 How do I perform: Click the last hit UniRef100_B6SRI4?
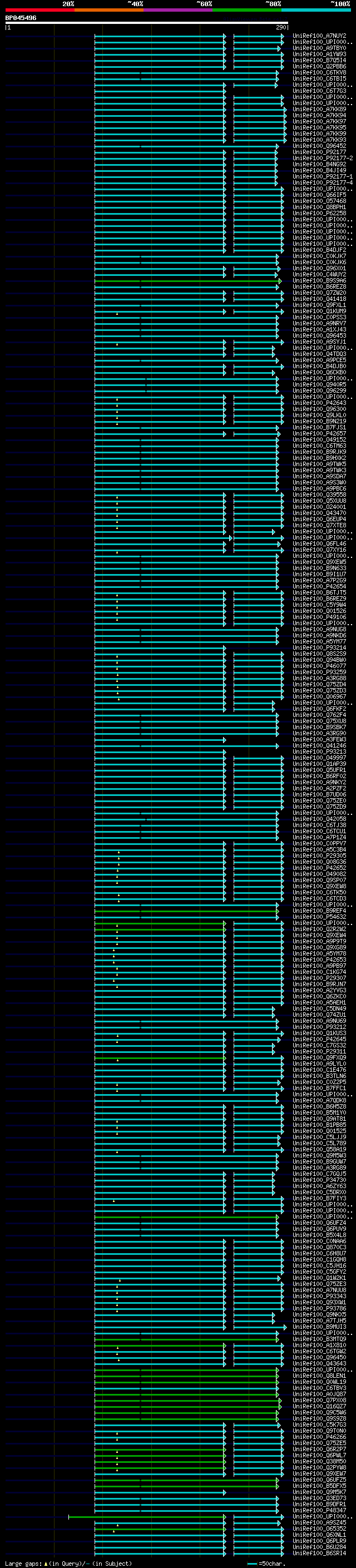coord(319,1554)
